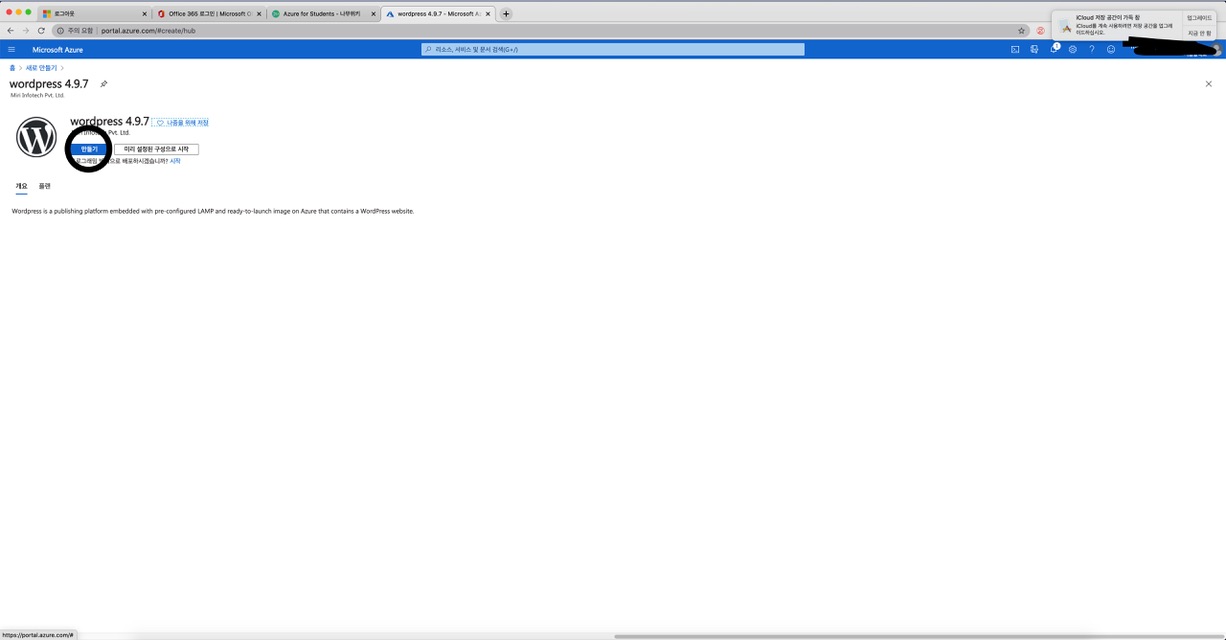Close the wordpress 4.9.7 blade
Image resolution: width=1226 pixels, height=640 pixels.
[x=1208, y=84]
